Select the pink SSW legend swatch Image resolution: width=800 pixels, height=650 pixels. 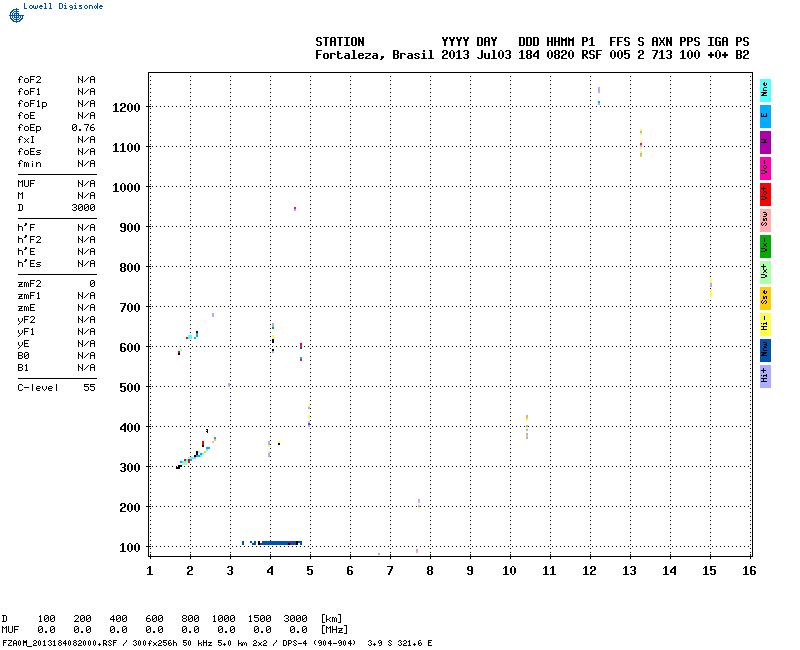pyautogui.click(x=765, y=220)
